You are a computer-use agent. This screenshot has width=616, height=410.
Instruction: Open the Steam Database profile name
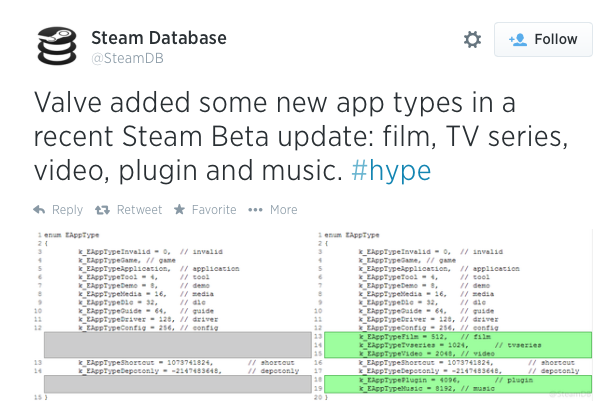158,38
